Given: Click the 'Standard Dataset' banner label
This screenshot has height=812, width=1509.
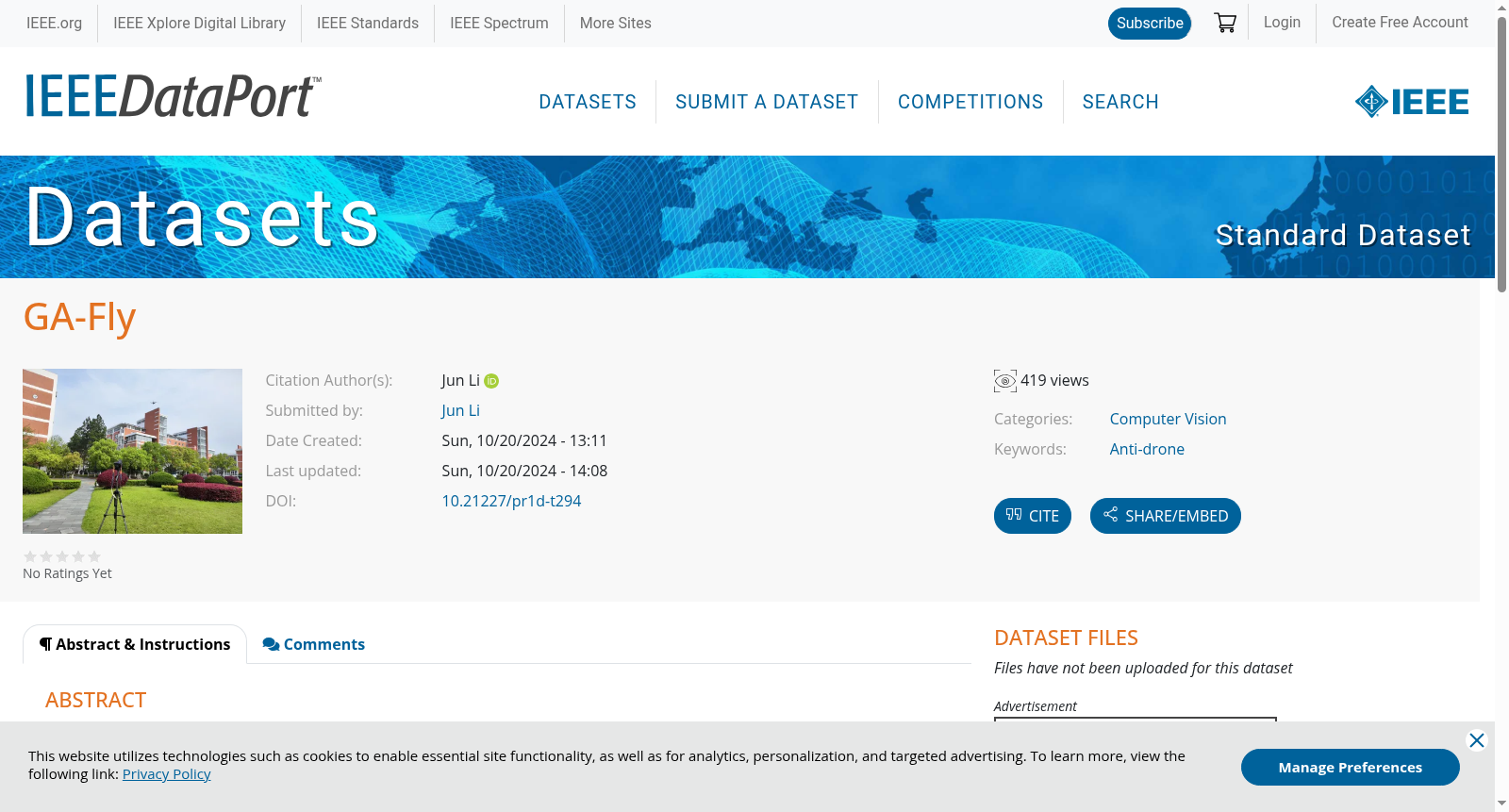Looking at the screenshot, I should pyautogui.click(x=1343, y=235).
